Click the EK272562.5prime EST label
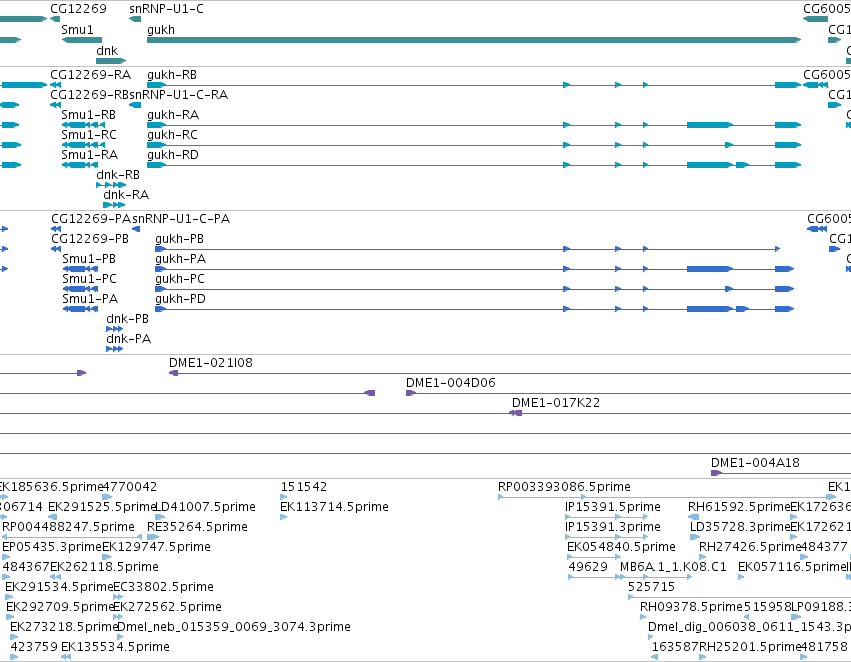 (x=167, y=608)
